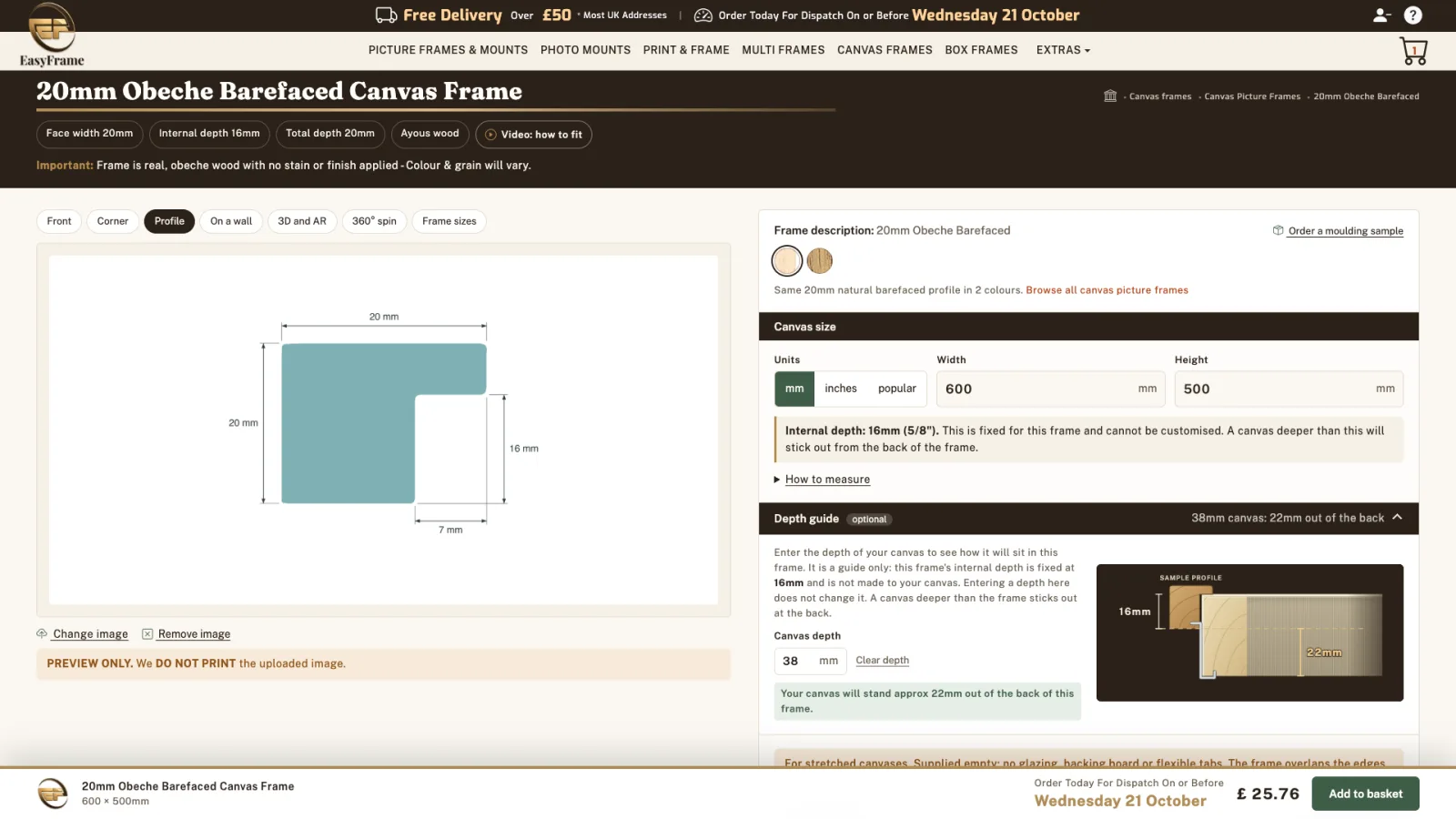The height and width of the screenshot is (819, 1456).
Task: Browse all canvas picture frames link
Action: [1107, 290]
